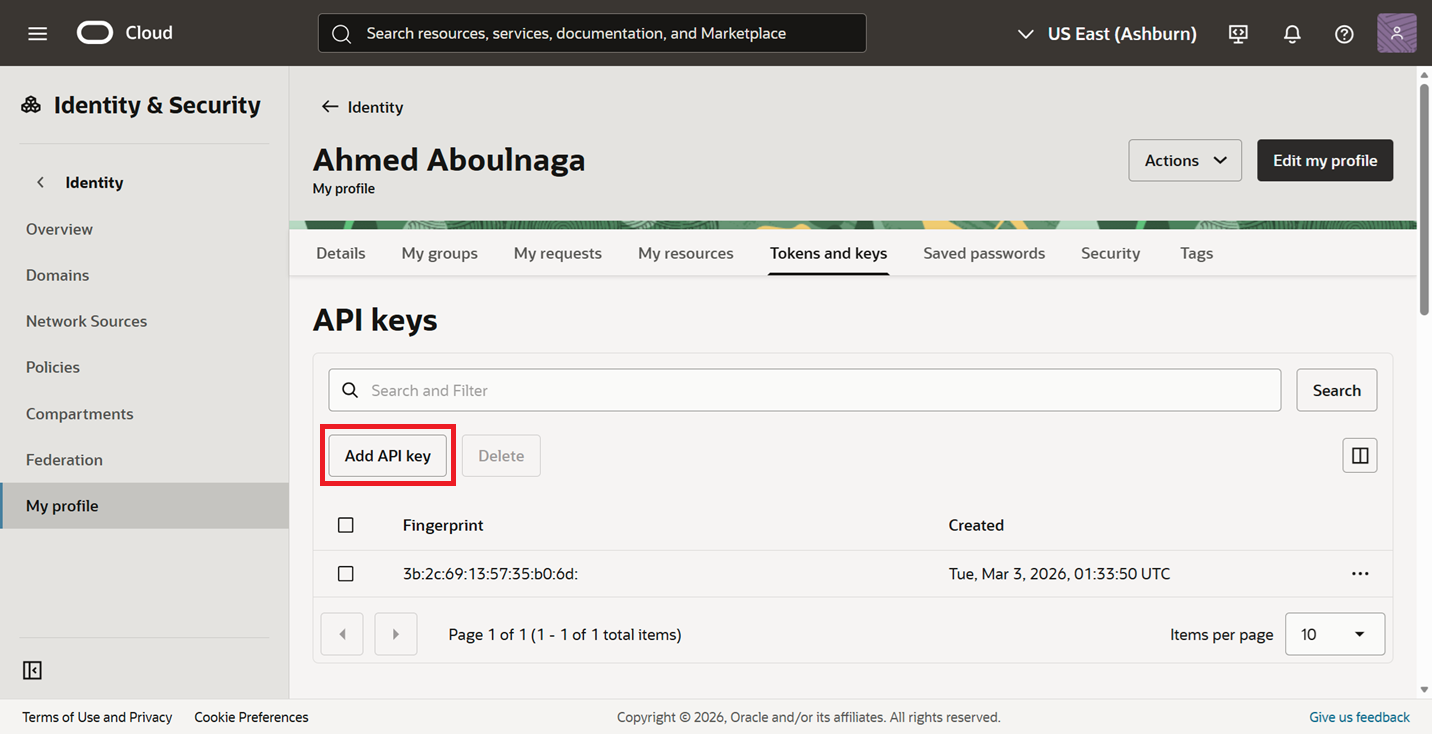
Task: Expand the Items per page dropdown
Action: coord(1334,634)
